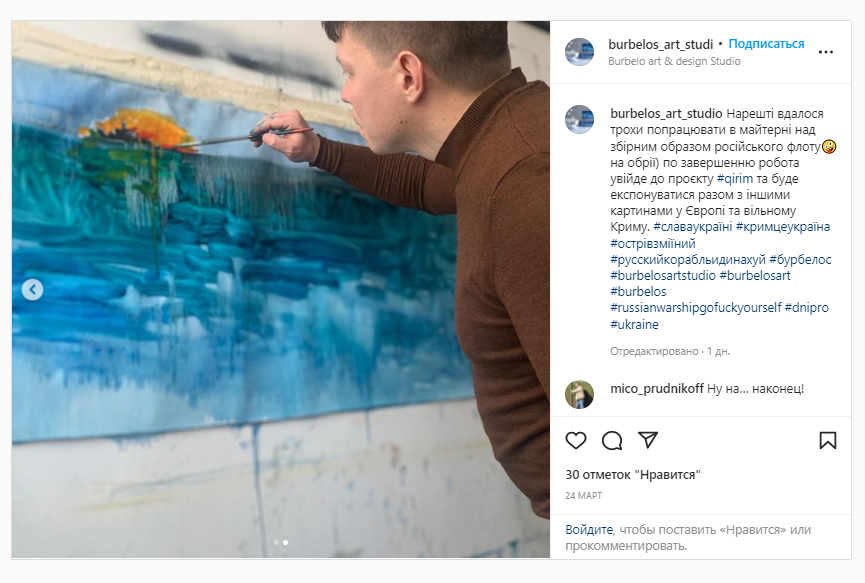Image resolution: width=865 pixels, height=583 pixels.
Task: Share post using paper plane icon
Action: tap(648, 440)
